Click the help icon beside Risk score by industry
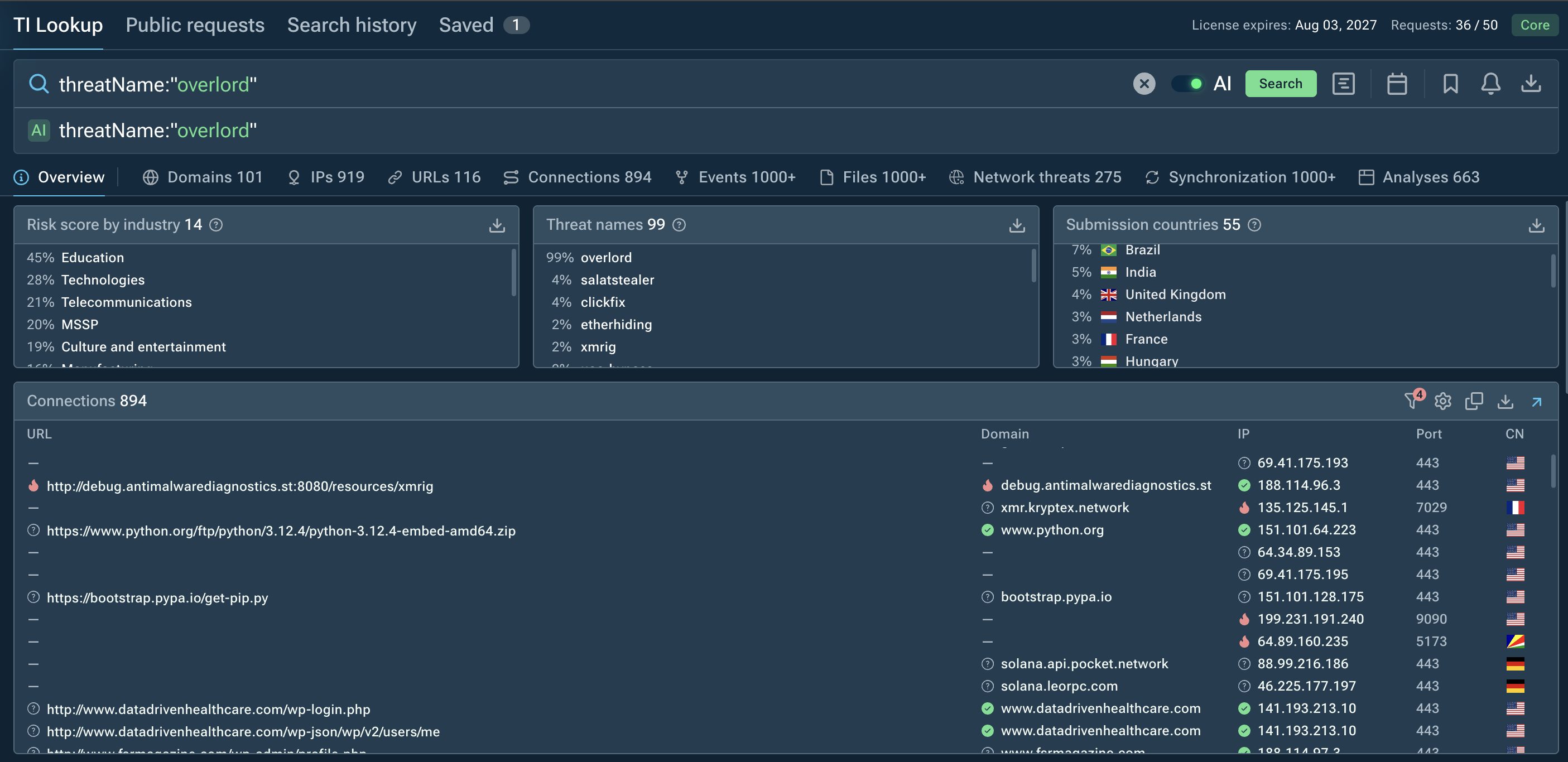 216,225
